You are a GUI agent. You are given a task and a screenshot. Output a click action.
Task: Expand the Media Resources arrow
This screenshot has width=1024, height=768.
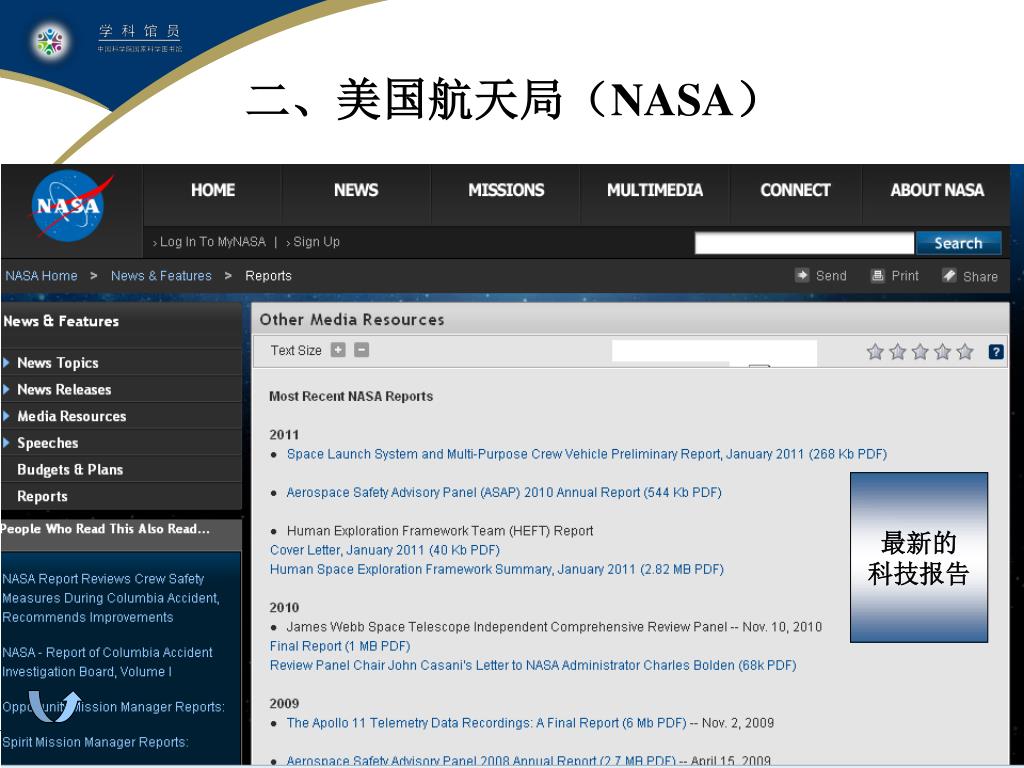click(x=7, y=416)
